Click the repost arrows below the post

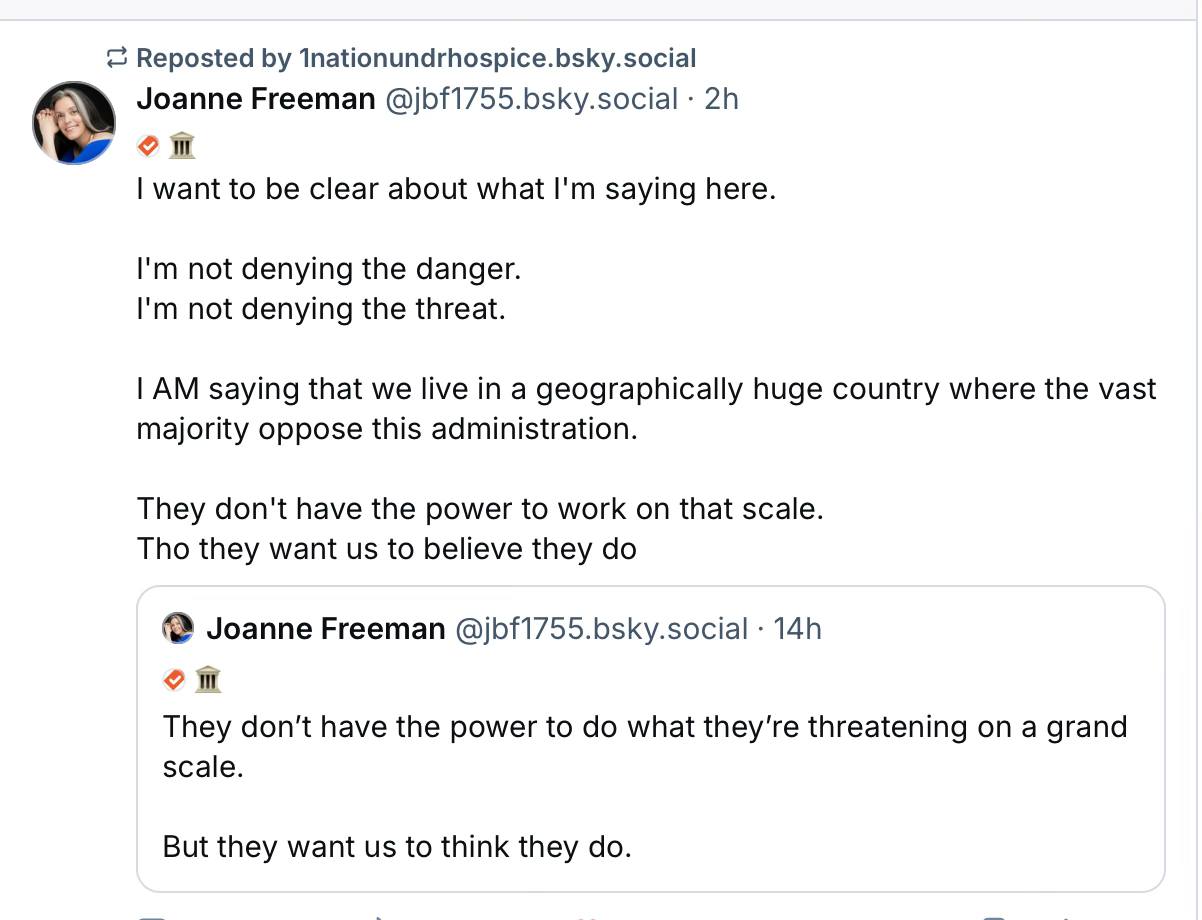[380, 915]
